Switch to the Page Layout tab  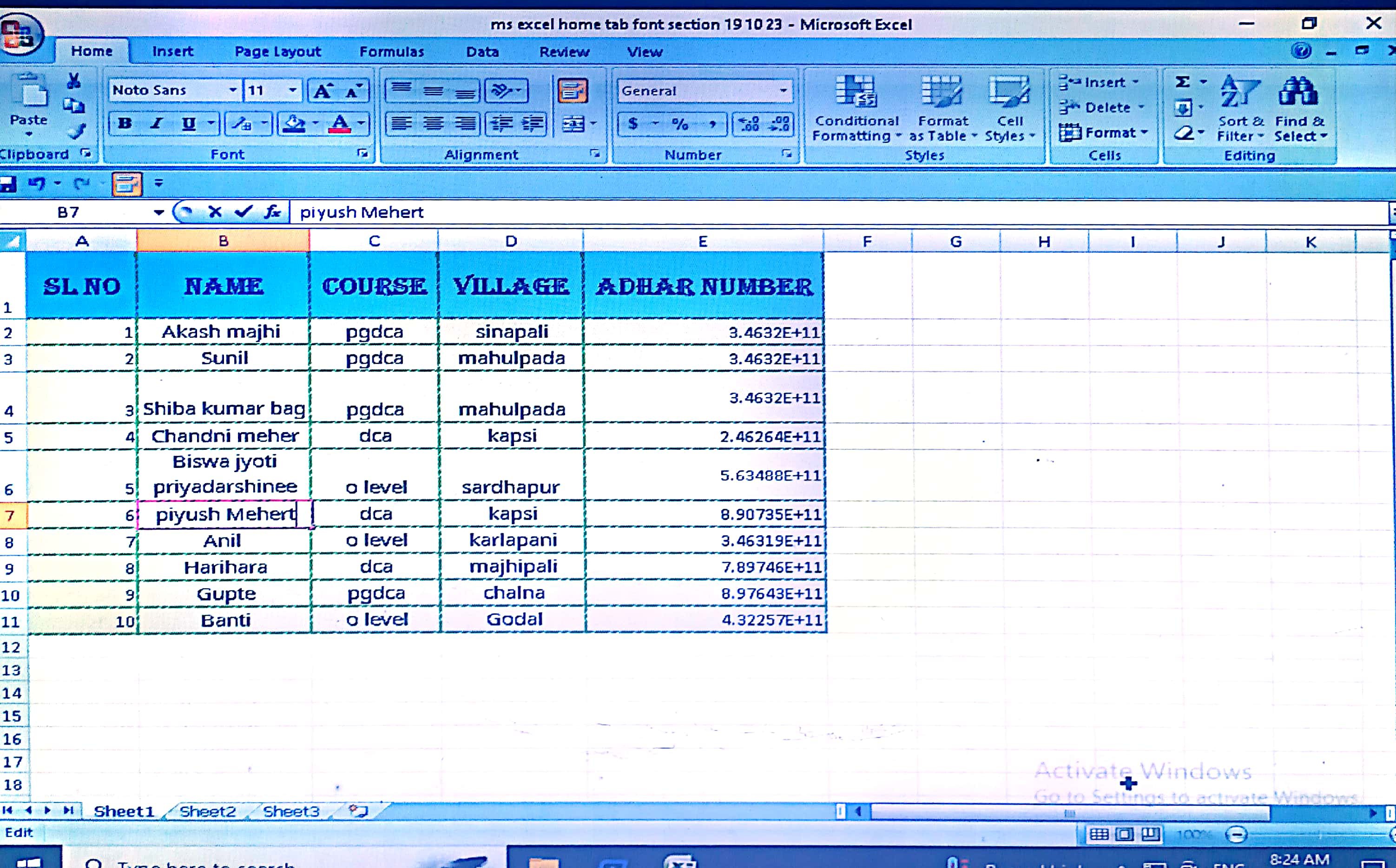click(x=278, y=52)
